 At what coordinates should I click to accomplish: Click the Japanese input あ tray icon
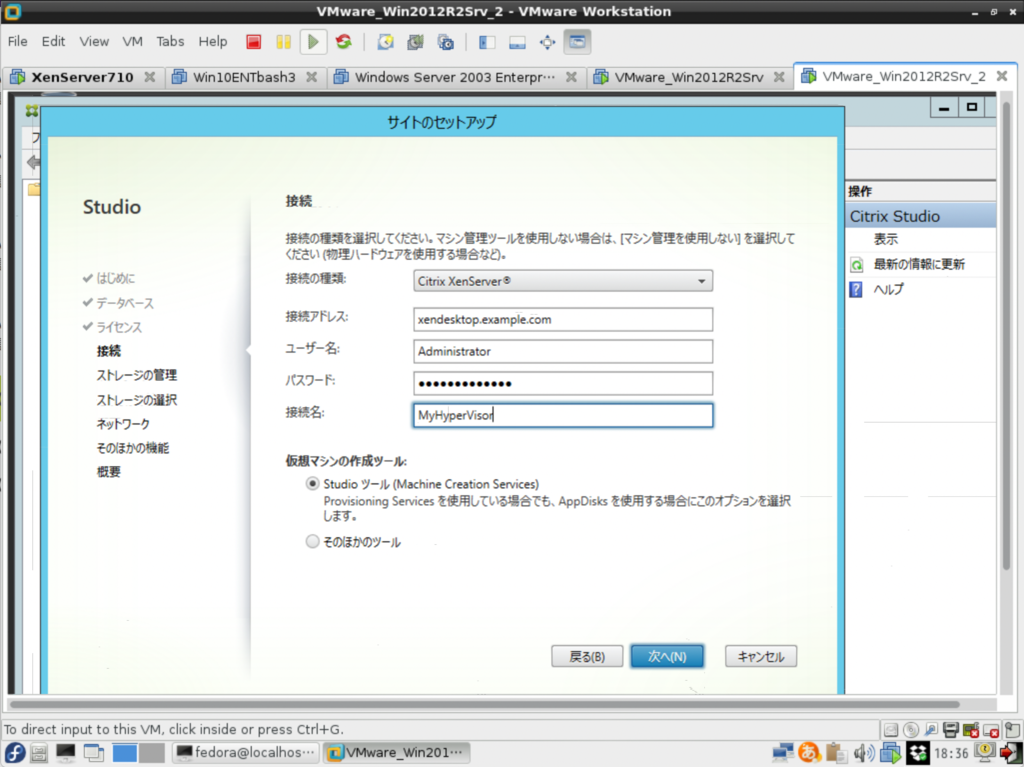[x=808, y=753]
